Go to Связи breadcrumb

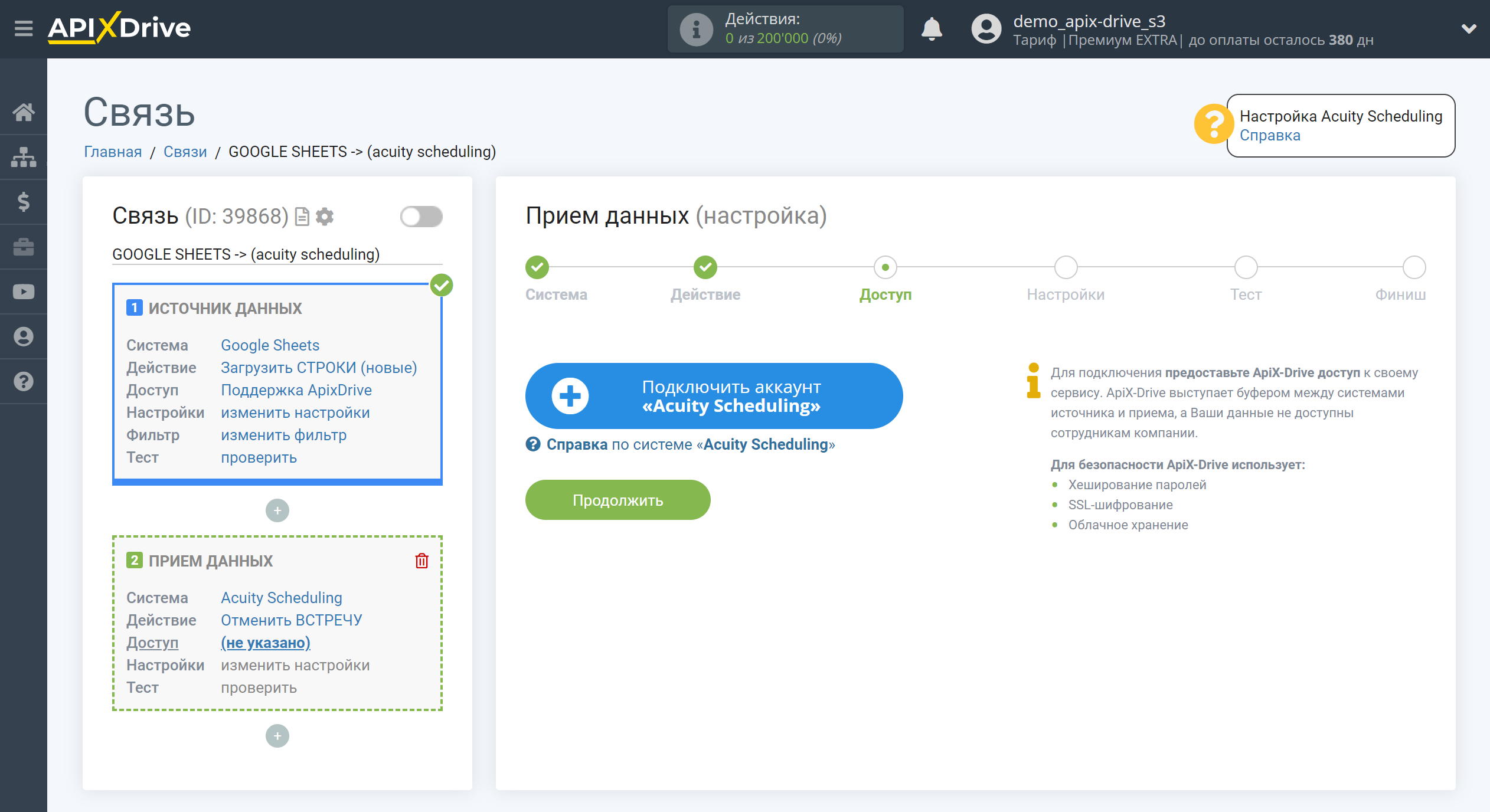pos(185,152)
